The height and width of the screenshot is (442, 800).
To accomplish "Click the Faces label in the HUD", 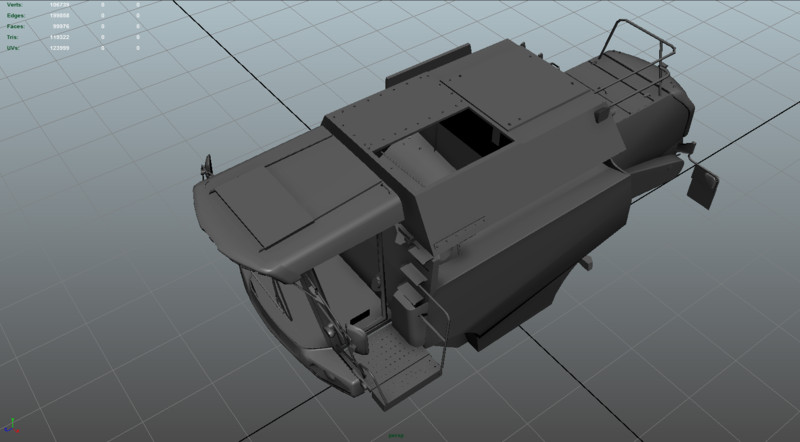I will [15, 28].
